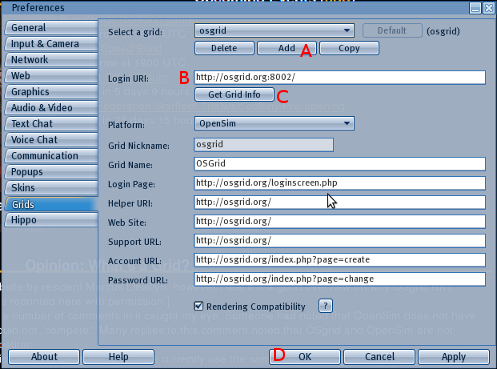Click the "Select a grid:" label
The image size is (497, 369).
(135, 32)
